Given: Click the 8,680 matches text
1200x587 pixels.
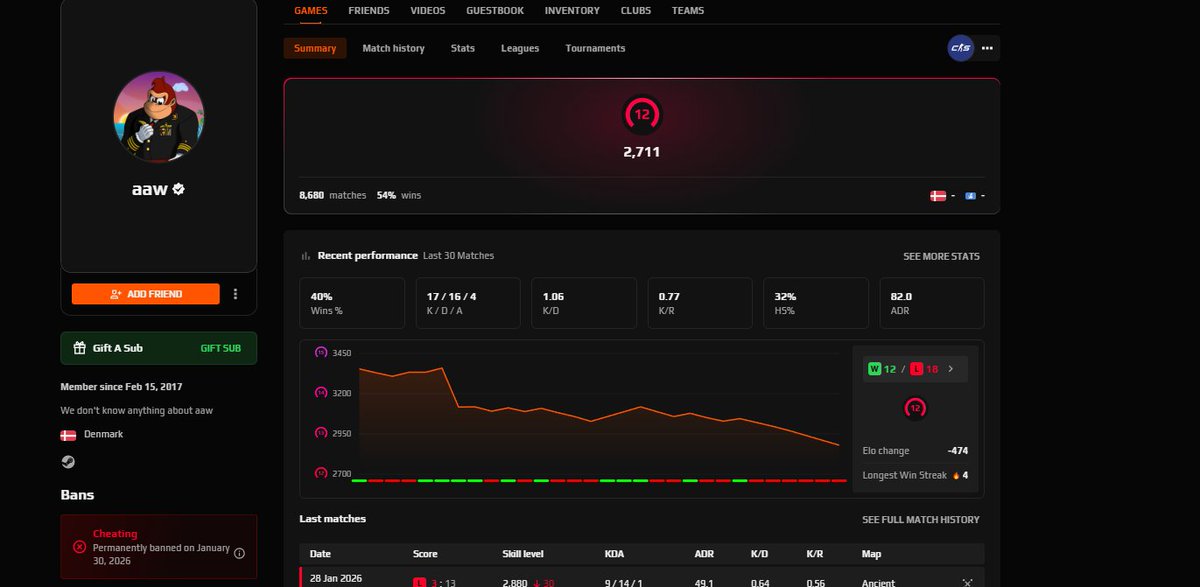Looking at the screenshot, I should (x=333, y=195).
